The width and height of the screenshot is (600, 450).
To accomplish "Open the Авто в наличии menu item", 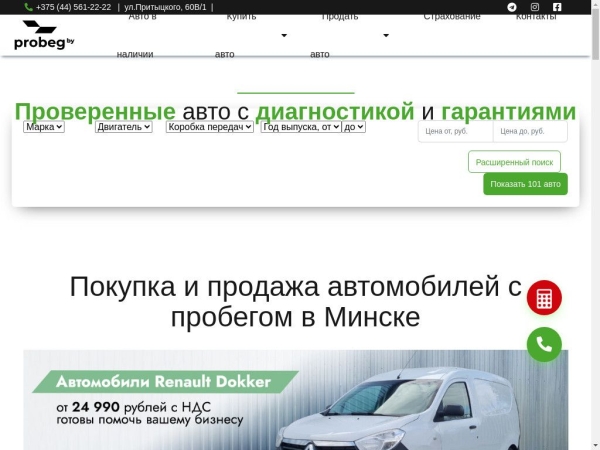I will click(x=135, y=35).
